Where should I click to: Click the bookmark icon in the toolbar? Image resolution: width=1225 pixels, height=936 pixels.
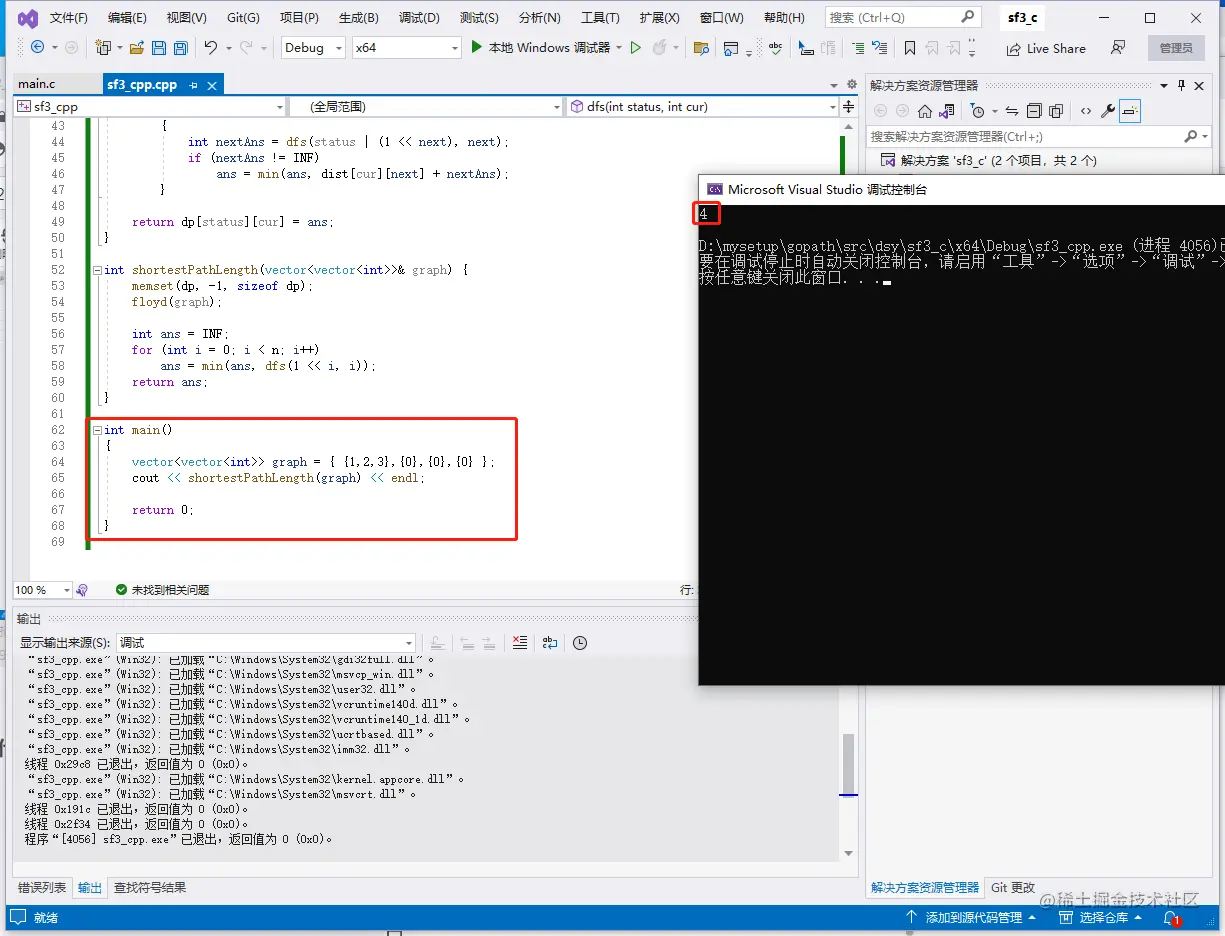(x=909, y=47)
